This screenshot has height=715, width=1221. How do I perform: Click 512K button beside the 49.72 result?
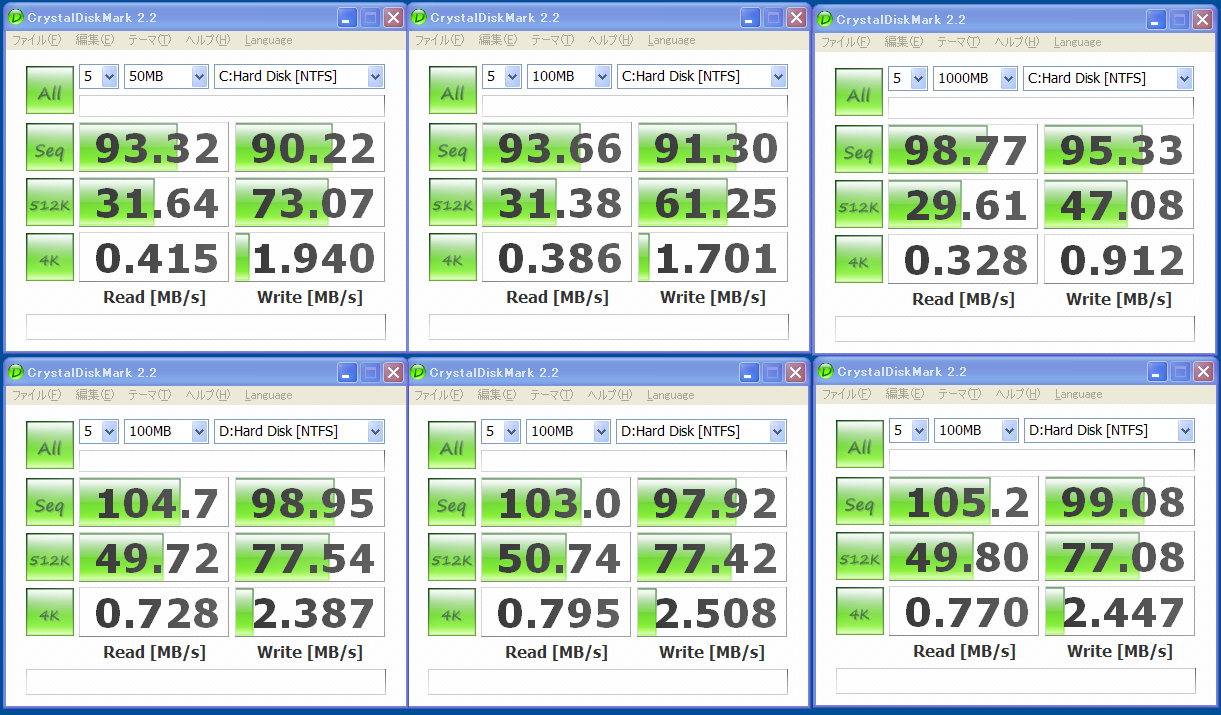click(50, 558)
